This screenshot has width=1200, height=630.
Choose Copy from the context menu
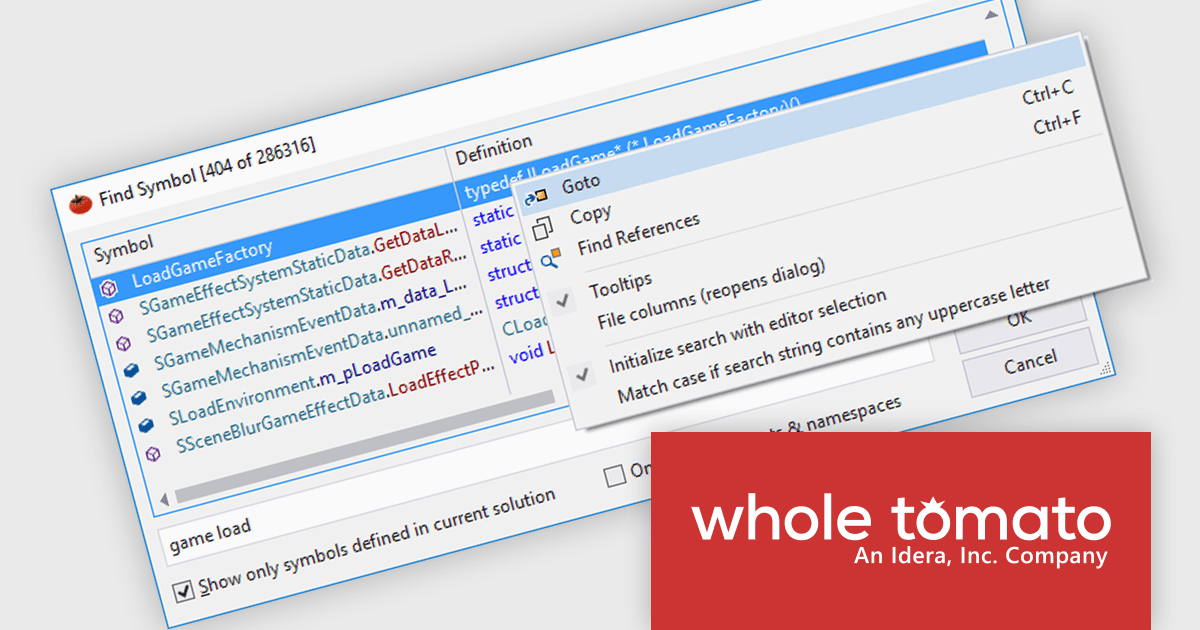click(x=590, y=214)
